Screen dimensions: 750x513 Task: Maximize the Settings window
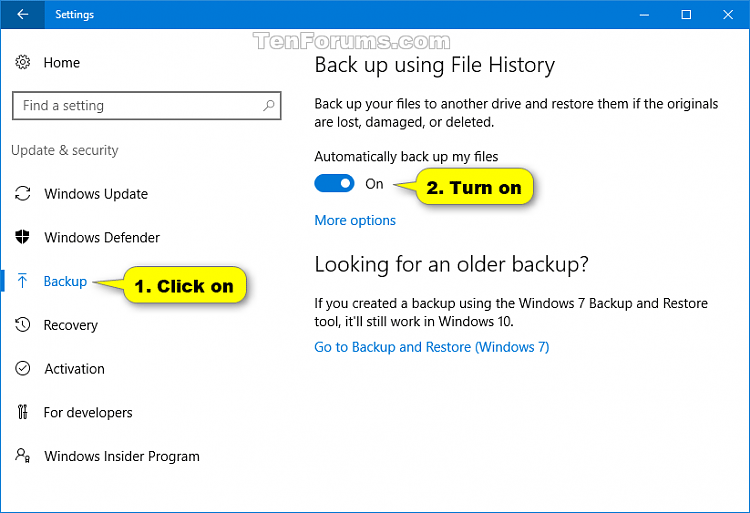(686, 15)
